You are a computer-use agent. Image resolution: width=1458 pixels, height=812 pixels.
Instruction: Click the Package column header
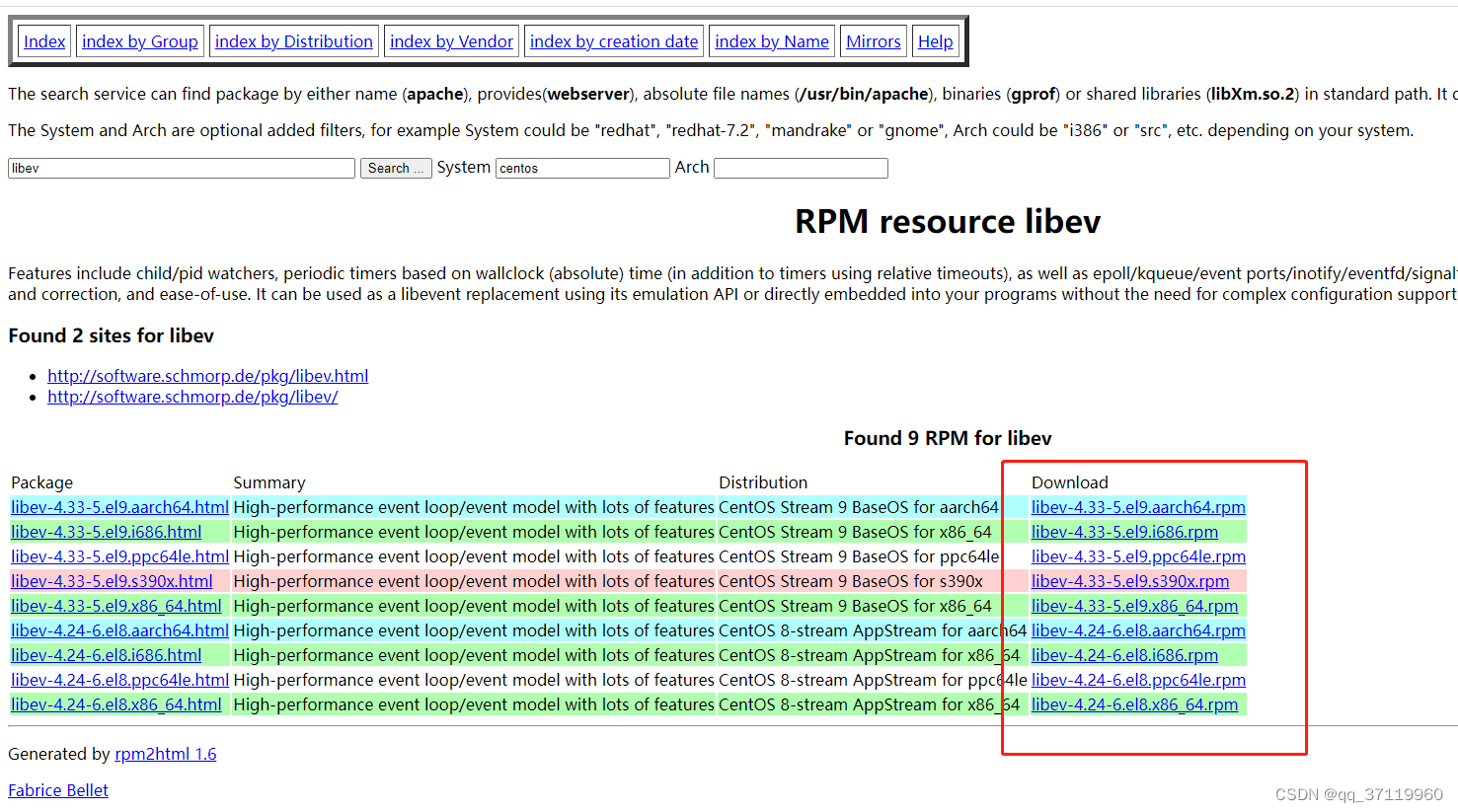coord(42,482)
